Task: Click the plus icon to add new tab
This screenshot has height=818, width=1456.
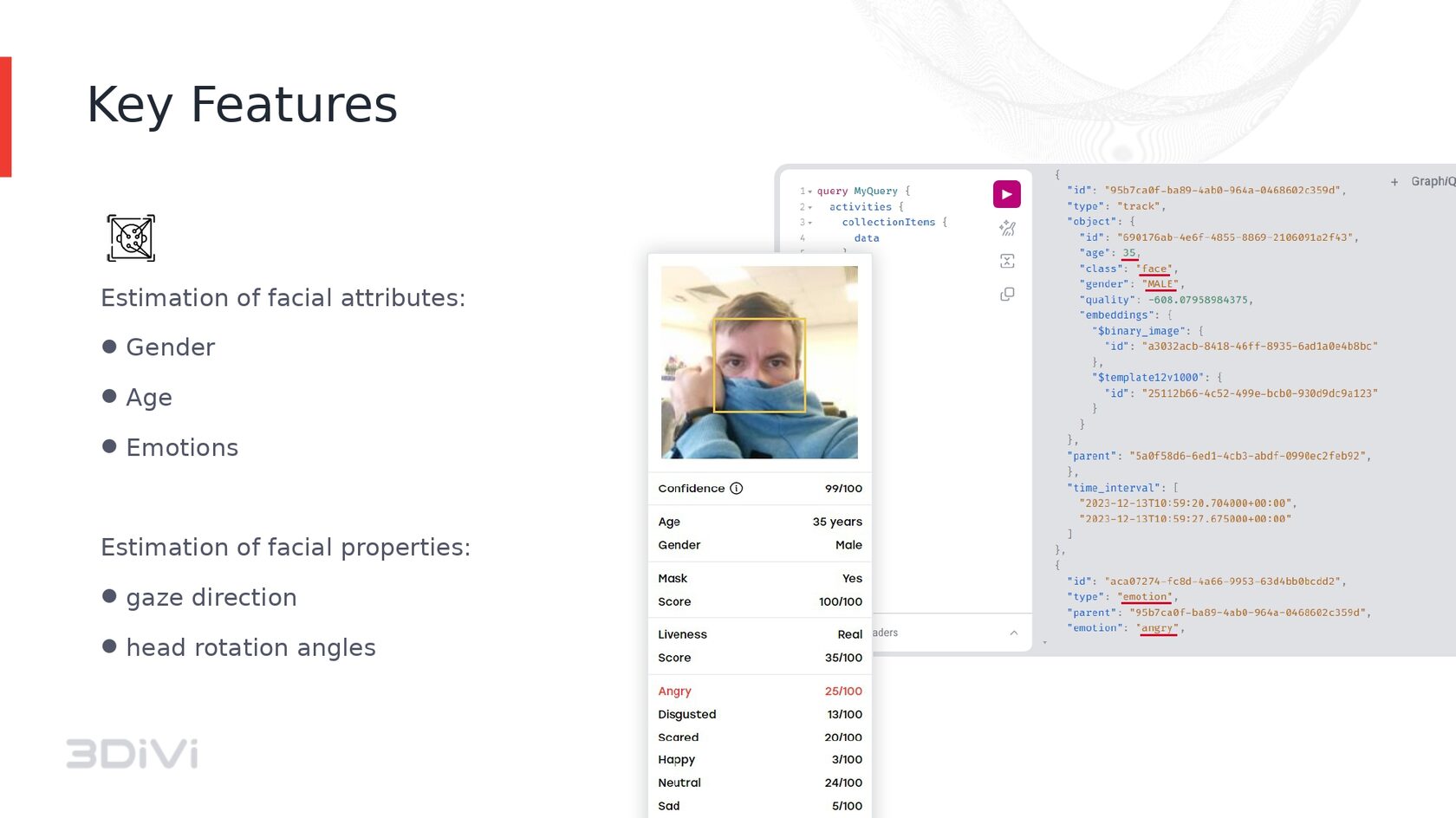Action: [x=1394, y=181]
